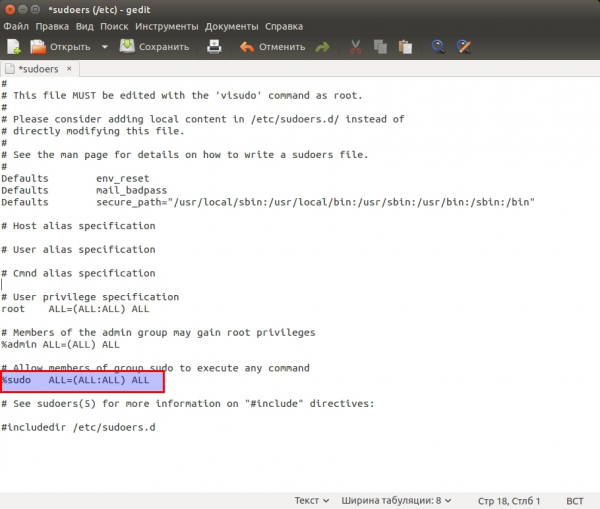Viewport: 600px width, 509px height.
Task: Undo last change with Отменить
Action: point(272,46)
